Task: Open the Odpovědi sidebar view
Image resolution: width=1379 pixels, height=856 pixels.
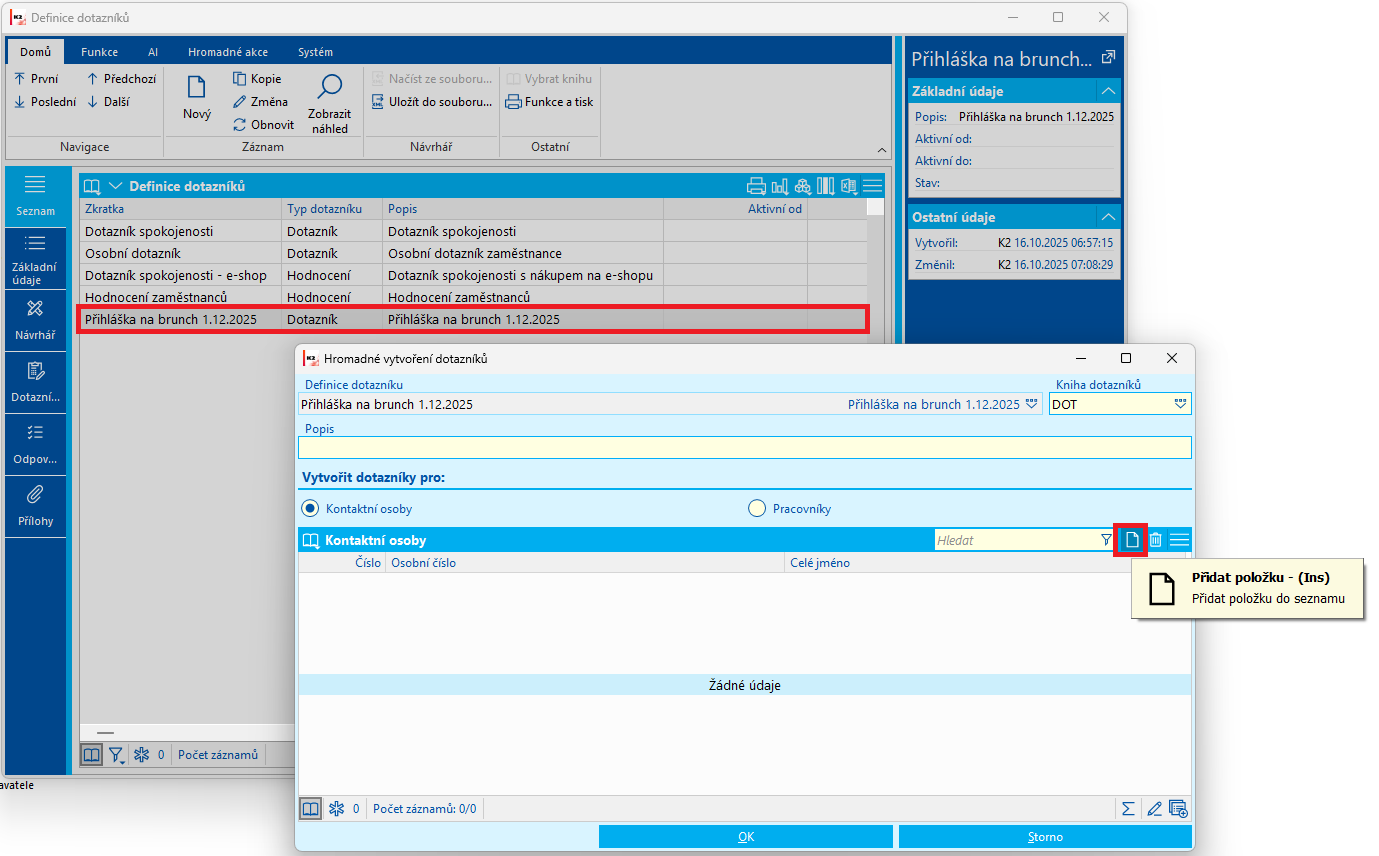Action: [x=36, y=444]
